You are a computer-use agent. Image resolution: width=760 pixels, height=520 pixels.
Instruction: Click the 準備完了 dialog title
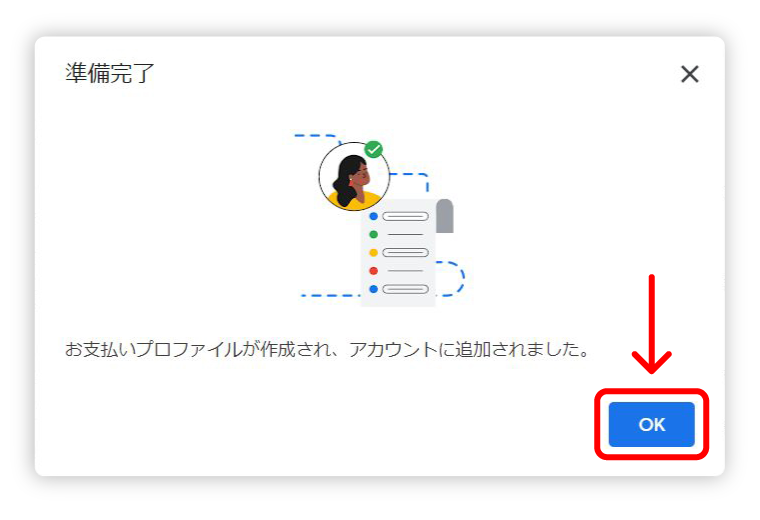(x=110, y=74)
